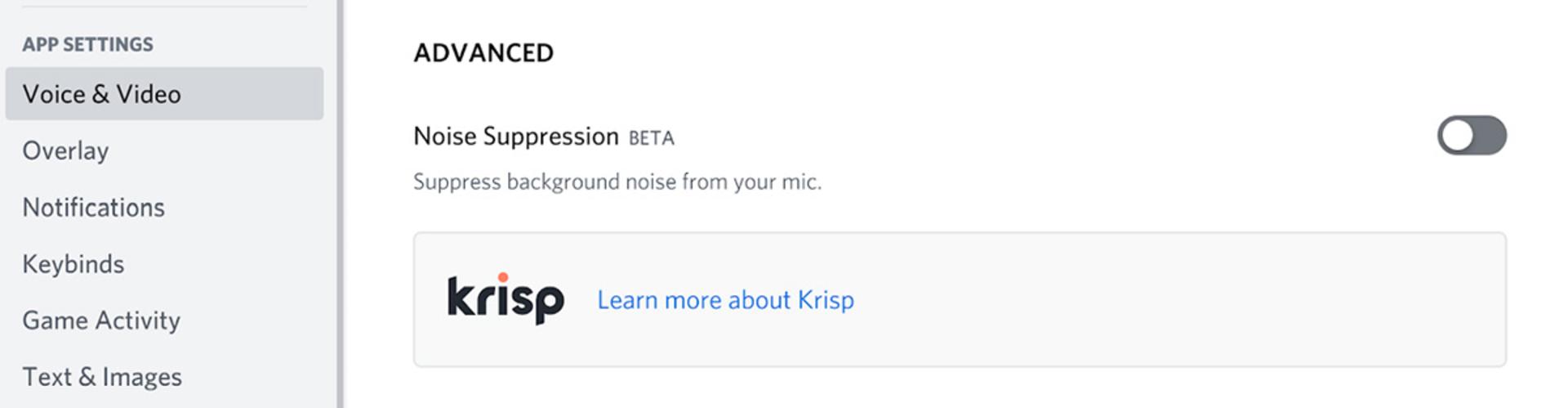Click the BETA badge next to Noise Suppression
Screen dimensions: 1568x408
(x=651, y=138)
